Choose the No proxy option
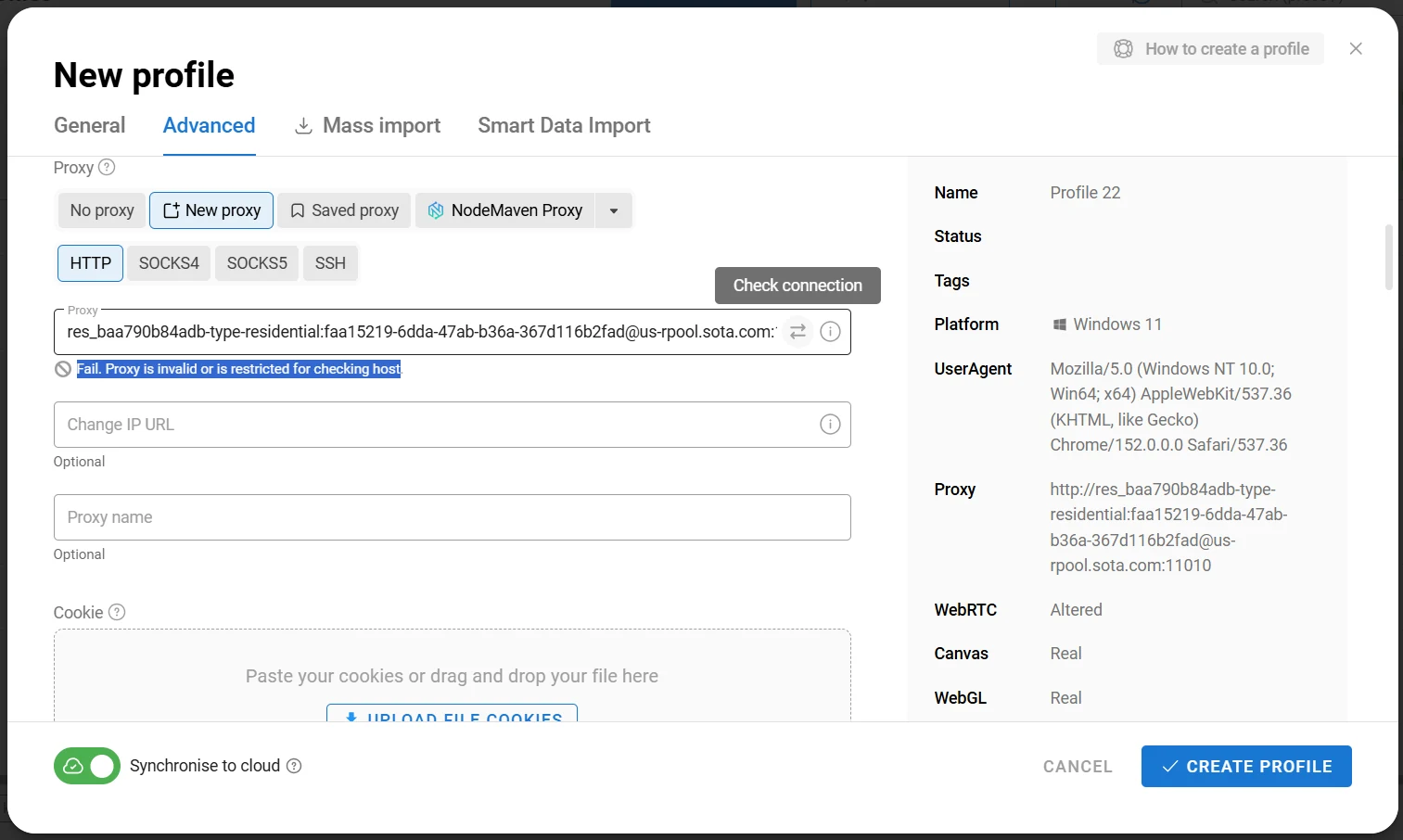This screenshot has height=840, width=1403. coord(102,210)
